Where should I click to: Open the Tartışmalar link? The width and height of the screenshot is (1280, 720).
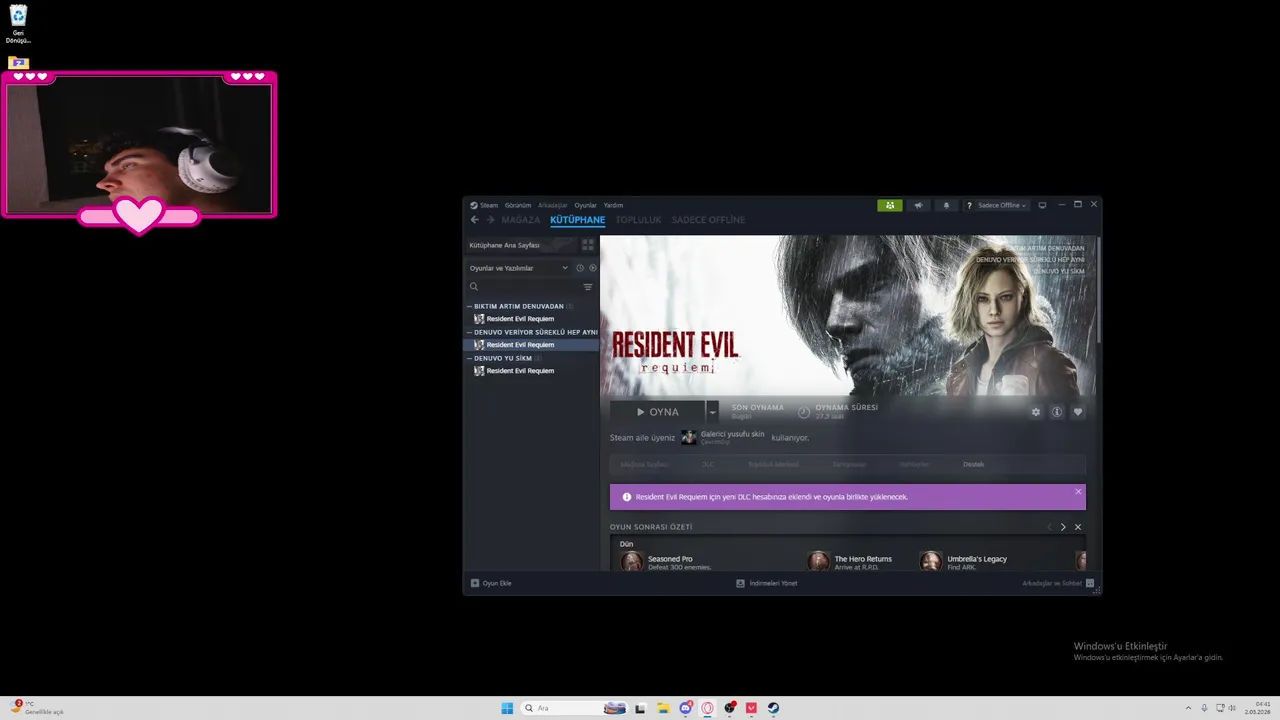849,464
